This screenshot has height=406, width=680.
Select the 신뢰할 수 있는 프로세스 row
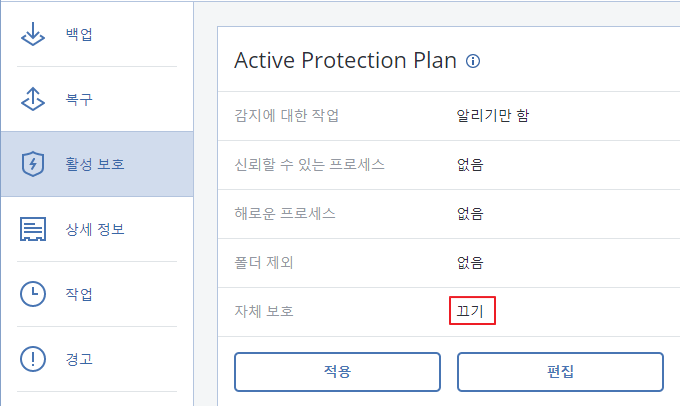(449, 165)
